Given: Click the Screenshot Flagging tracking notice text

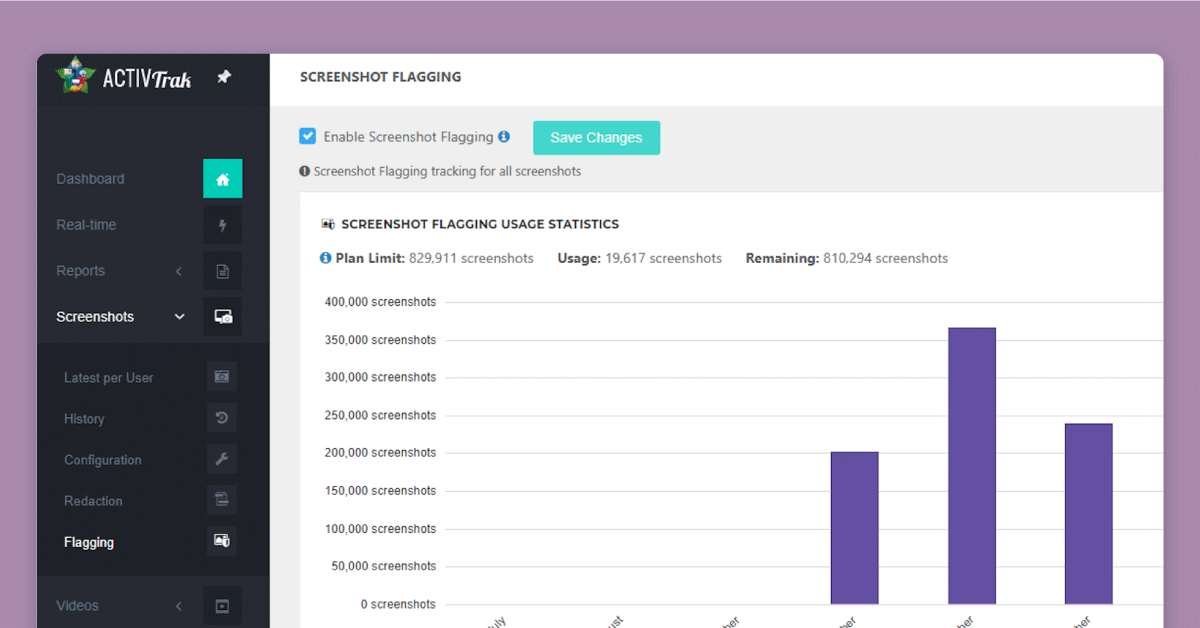Looking at the screenshot, I should (x=447, y=171).
